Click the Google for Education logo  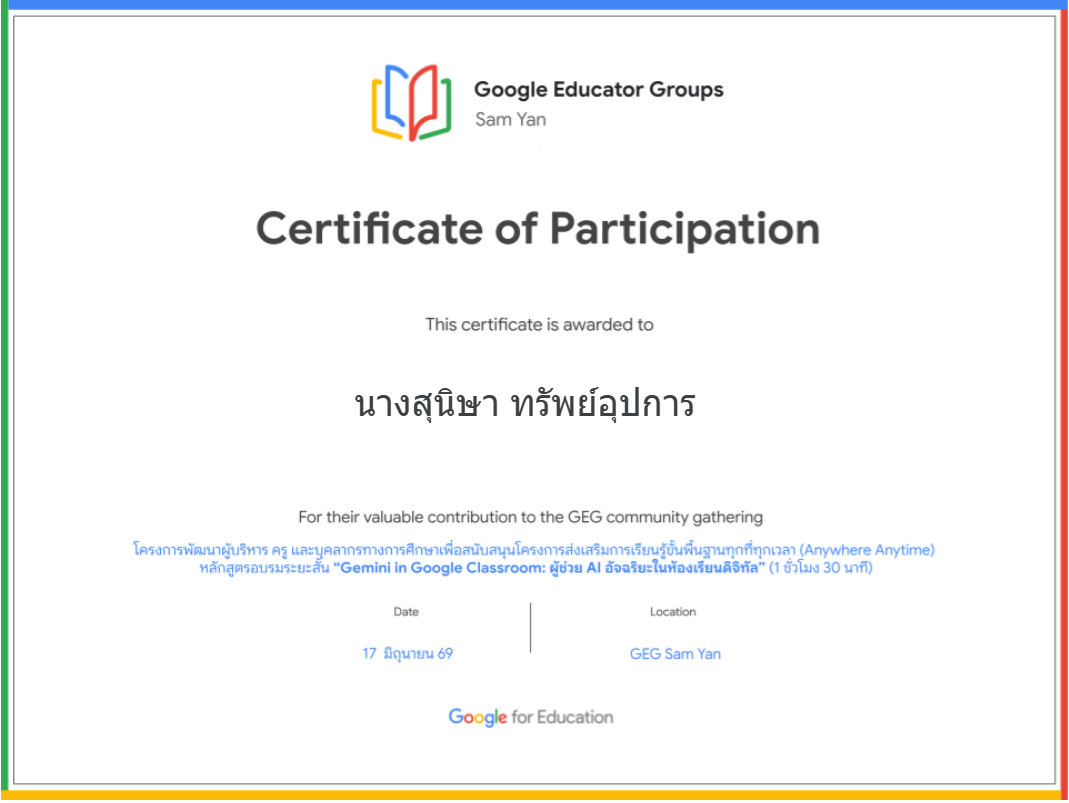(x=530, y=717)
